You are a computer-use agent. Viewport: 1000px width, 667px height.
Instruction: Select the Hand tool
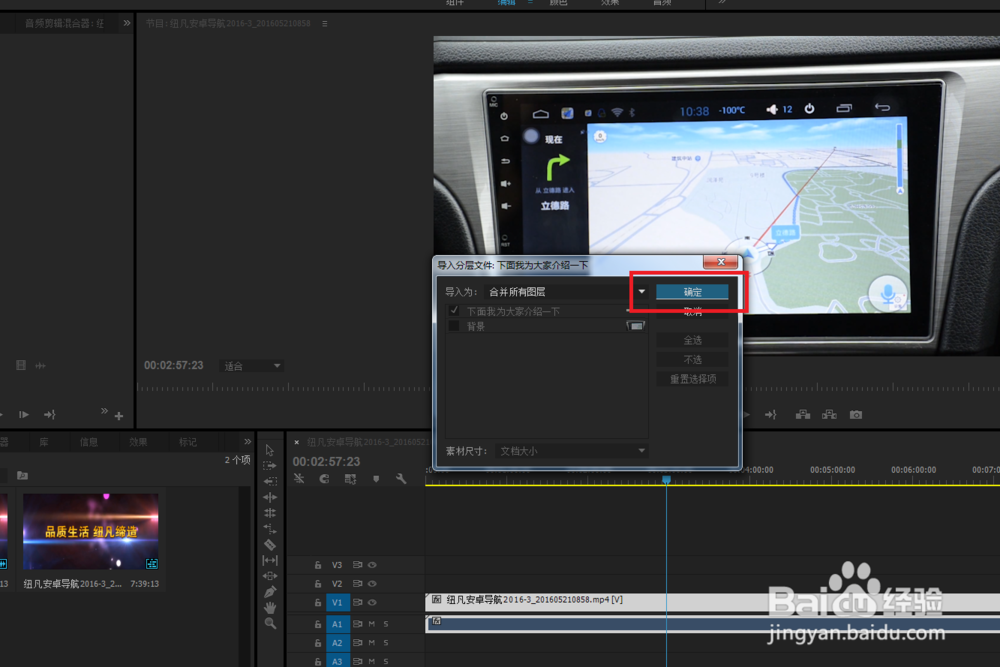(270, 608)
